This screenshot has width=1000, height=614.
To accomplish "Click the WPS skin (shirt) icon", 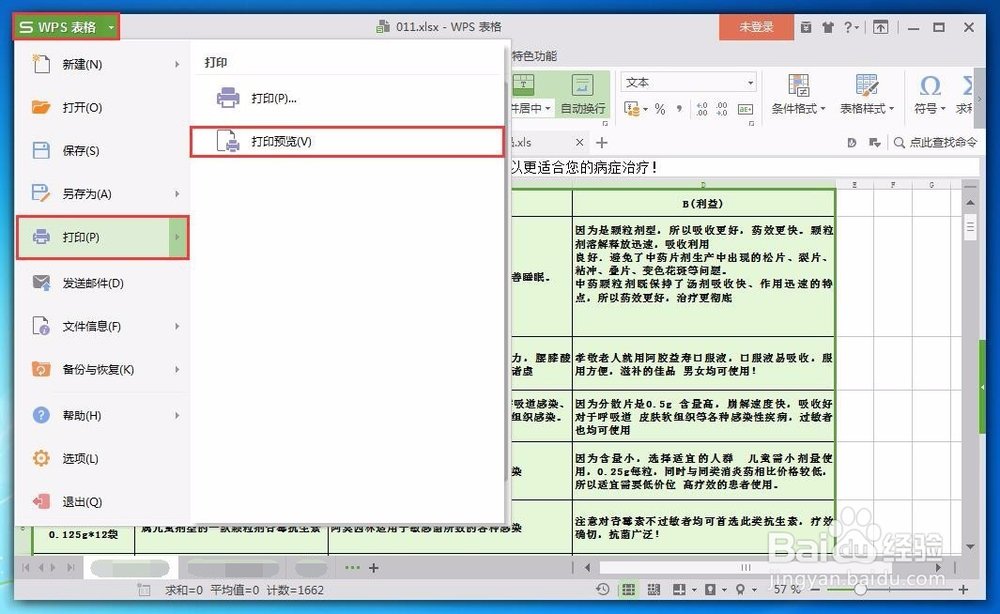I will point(828,27).
